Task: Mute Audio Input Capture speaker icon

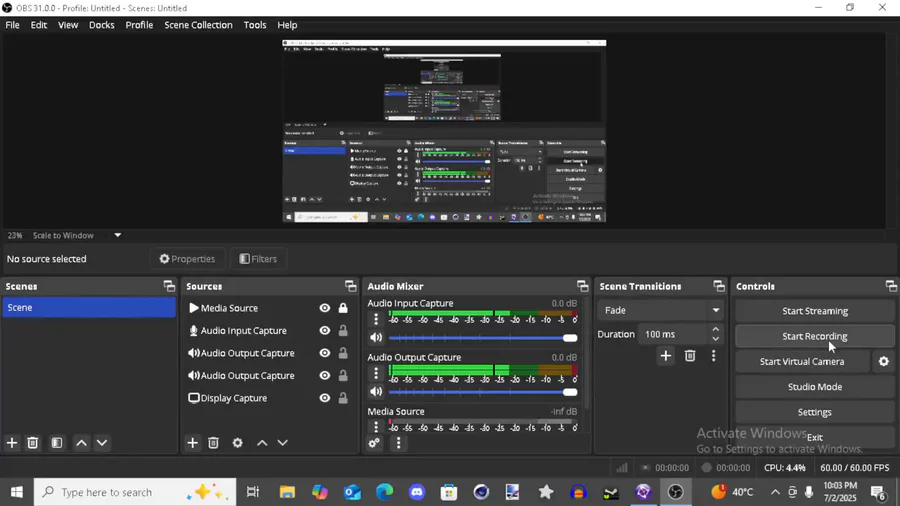Action: tap(376, 337)
